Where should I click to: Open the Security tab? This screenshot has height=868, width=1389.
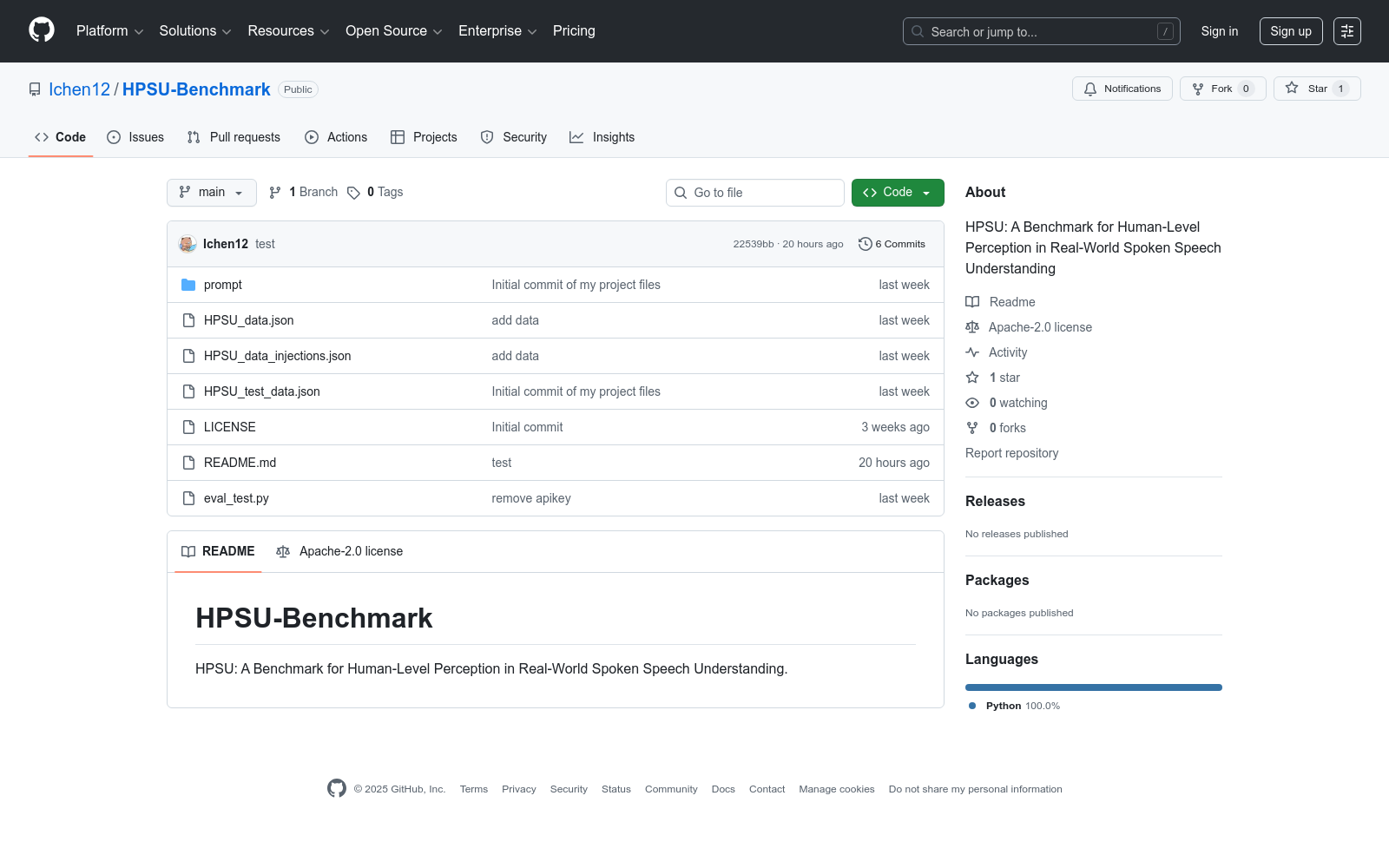tap(514, 137)
